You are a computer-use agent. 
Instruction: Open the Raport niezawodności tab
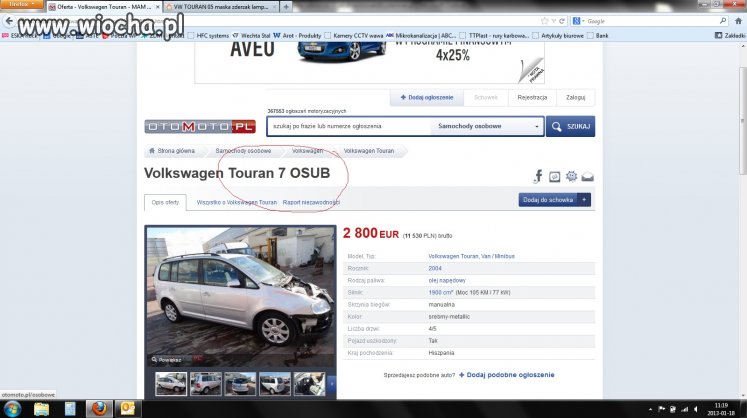click(x=311, y=203)
